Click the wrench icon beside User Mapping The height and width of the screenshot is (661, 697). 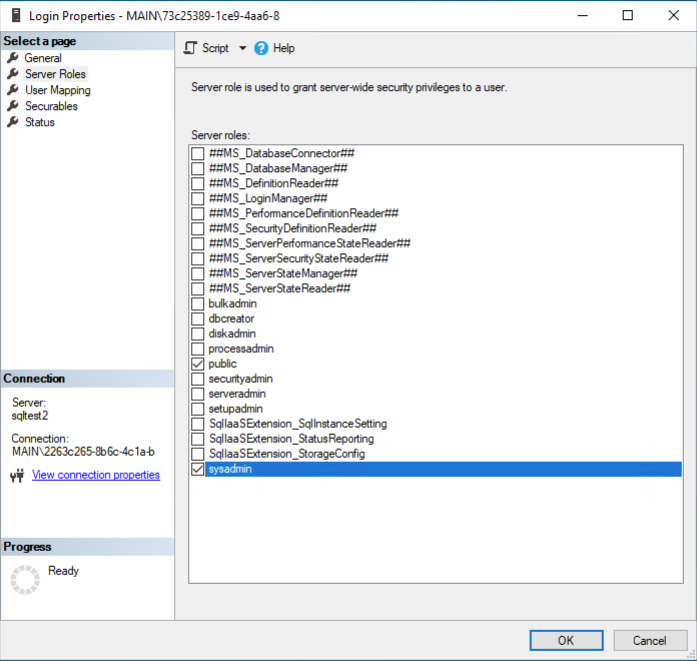[13, 90]
